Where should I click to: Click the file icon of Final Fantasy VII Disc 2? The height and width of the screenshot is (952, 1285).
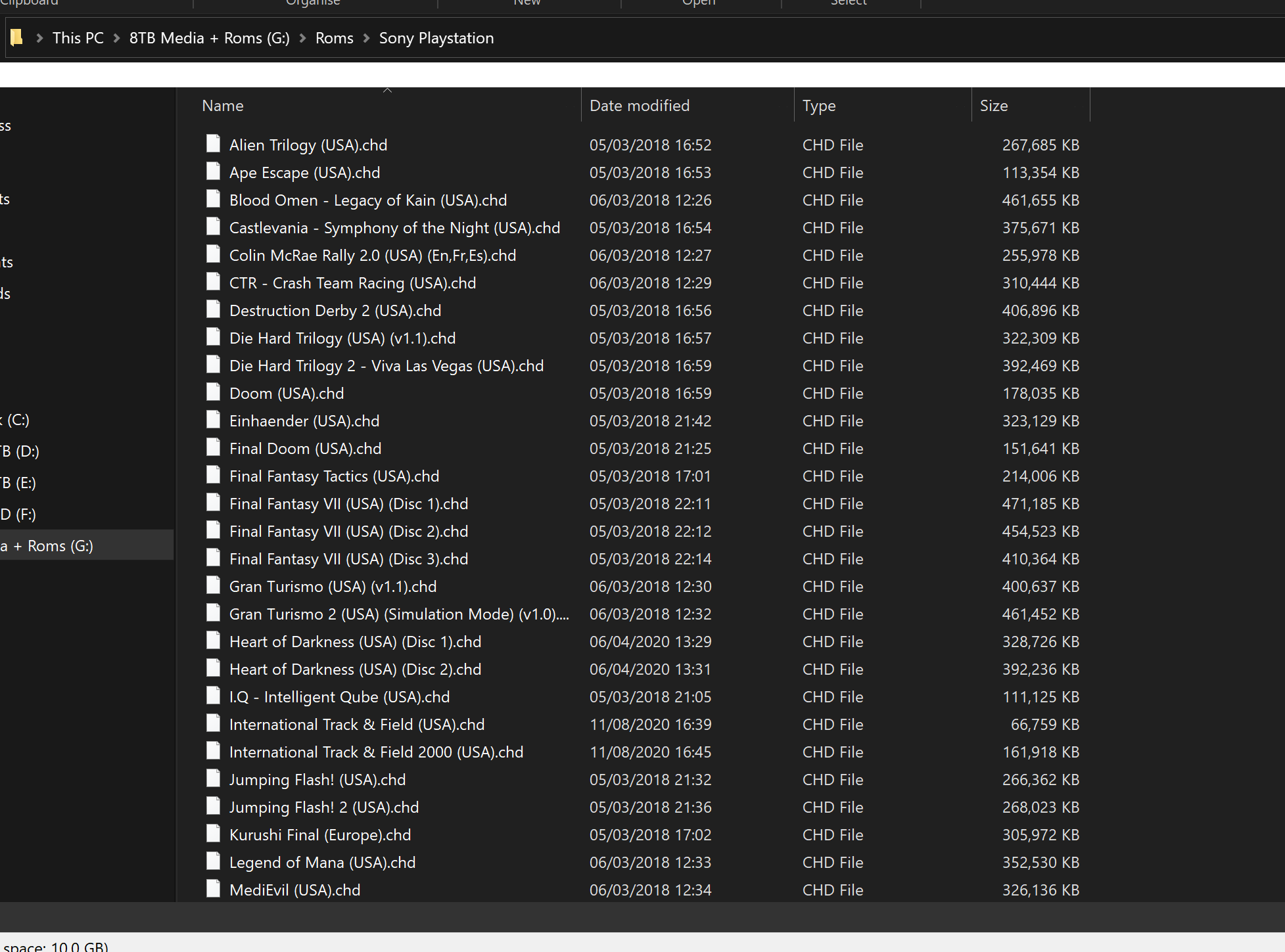213,530
